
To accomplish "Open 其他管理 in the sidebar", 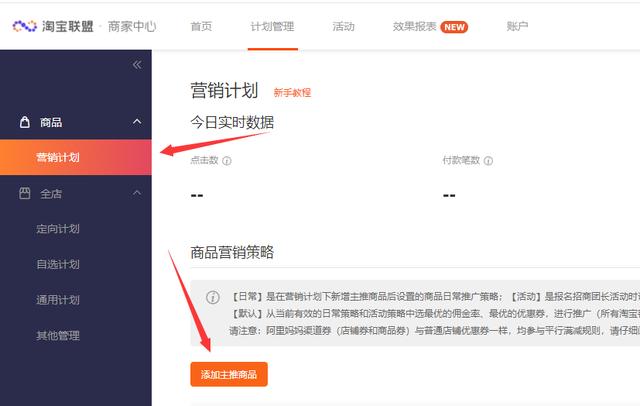I will (x=58, y=336).
